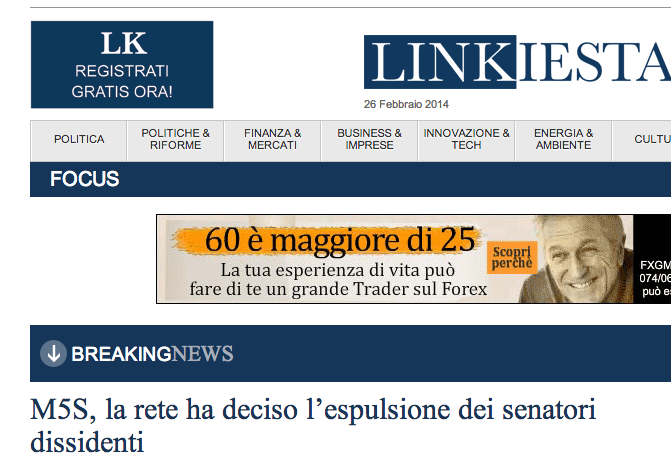This screenshot has width=671, height=460.
Task: Click the black FXGM ad panel
Action: click(x=652, y=259)
